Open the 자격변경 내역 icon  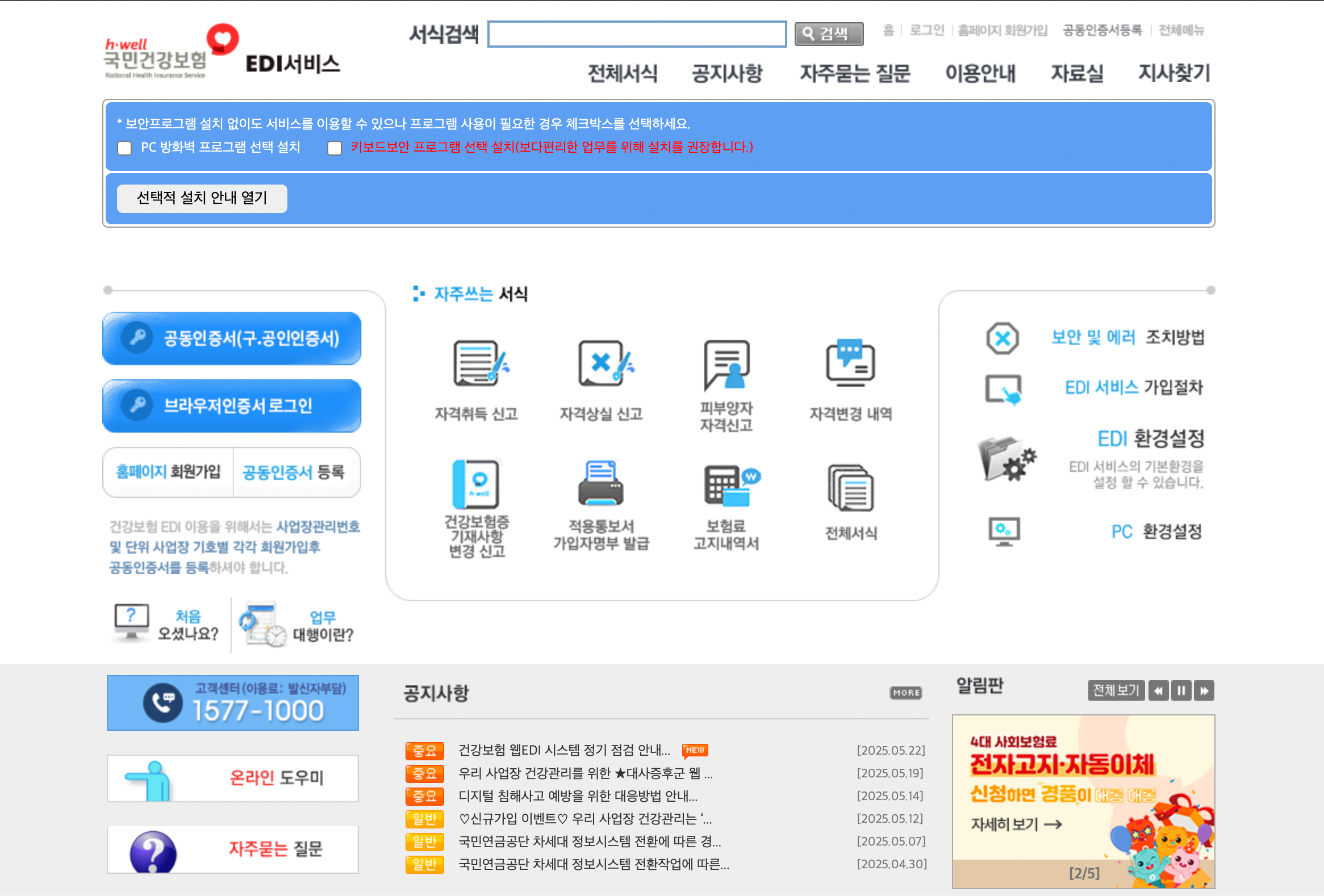point(850,363)
